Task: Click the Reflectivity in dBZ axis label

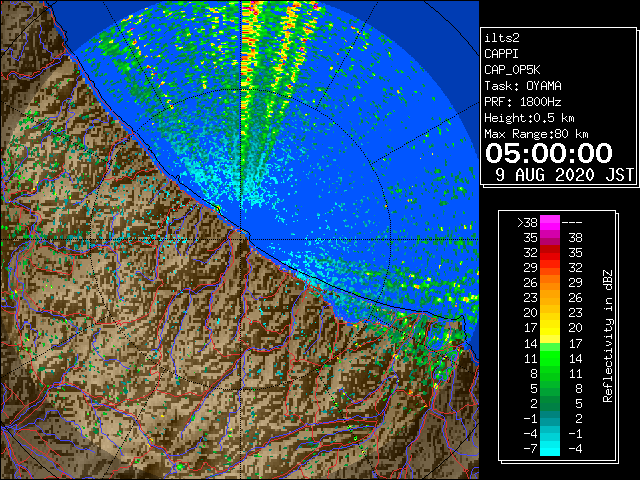Action: tap(608, 336)
